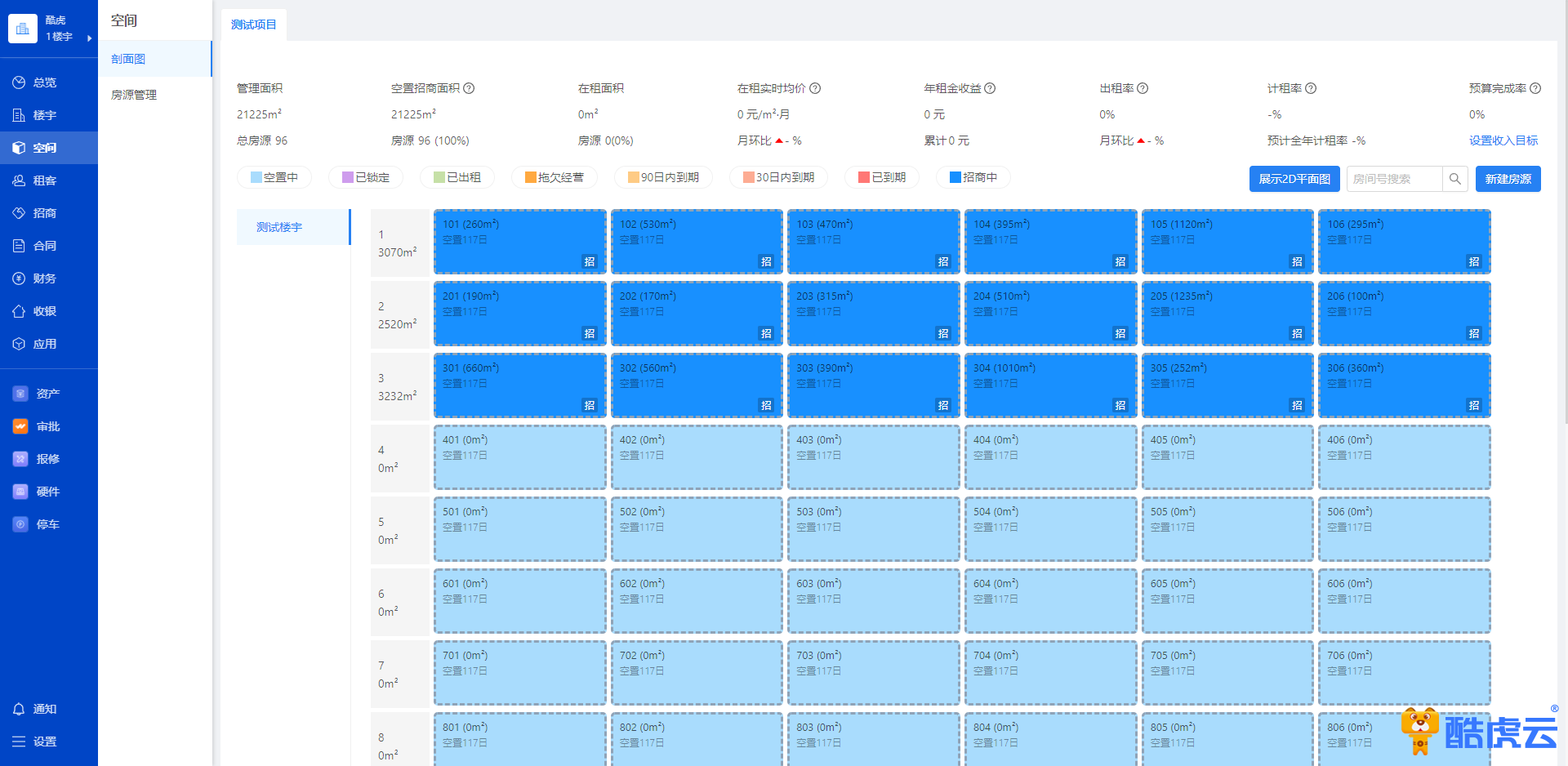Image resolution: width=1568 pixels, height=766 pixels.
Task: Open room card 102 (530m²)
Action: [x=697, y=242]
